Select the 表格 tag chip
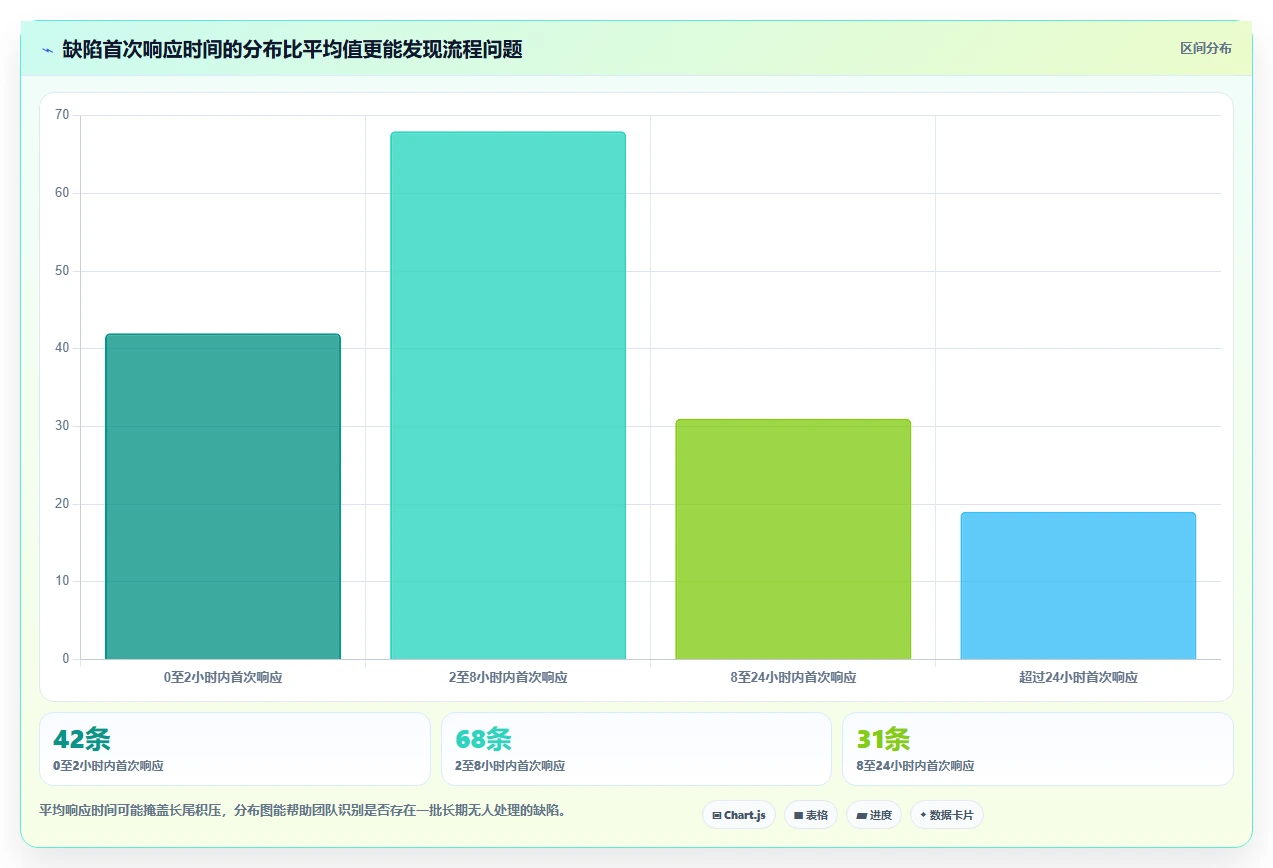The height and width of the screenshot is (868, 1273). pos(811,815)
